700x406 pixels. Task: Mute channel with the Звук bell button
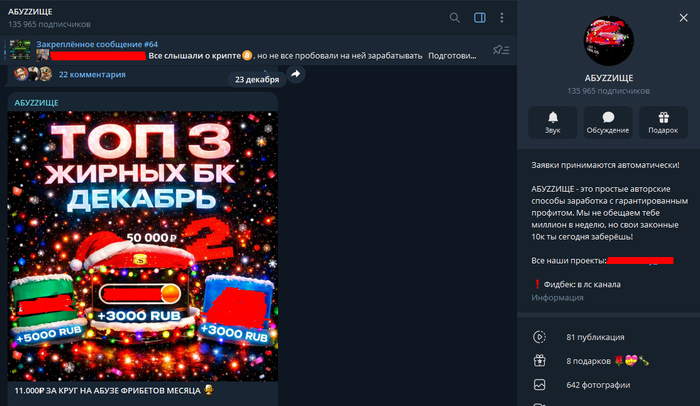point(552,121)
